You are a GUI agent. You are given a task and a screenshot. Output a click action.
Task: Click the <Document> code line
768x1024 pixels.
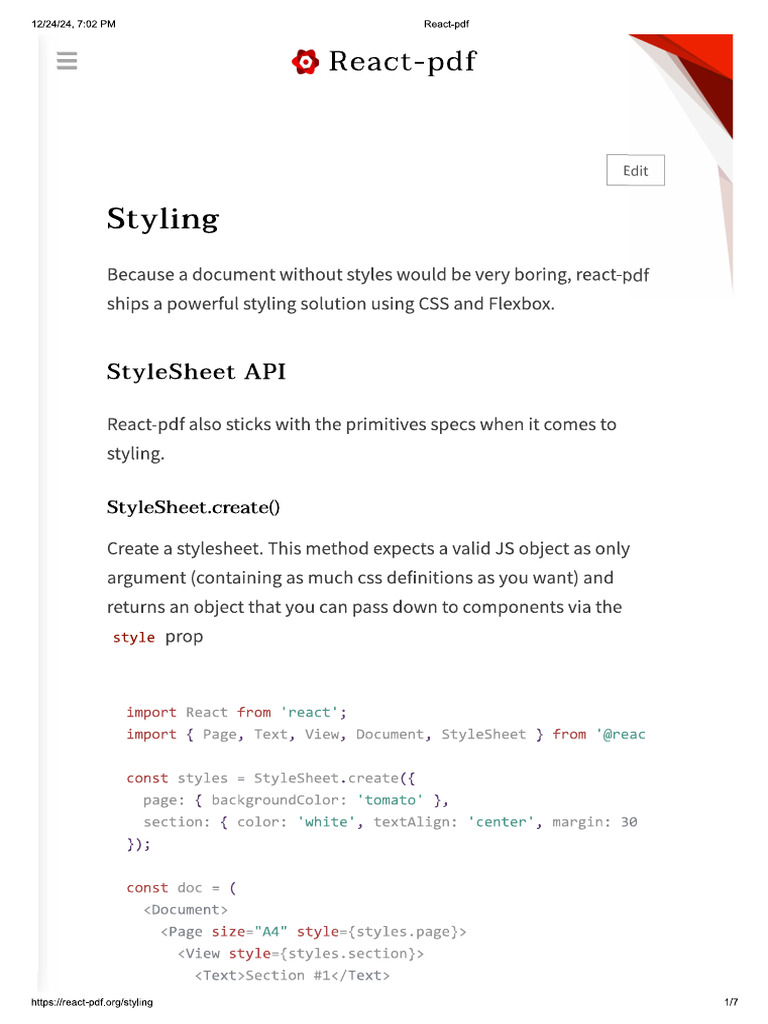click(x=185, y=910)
